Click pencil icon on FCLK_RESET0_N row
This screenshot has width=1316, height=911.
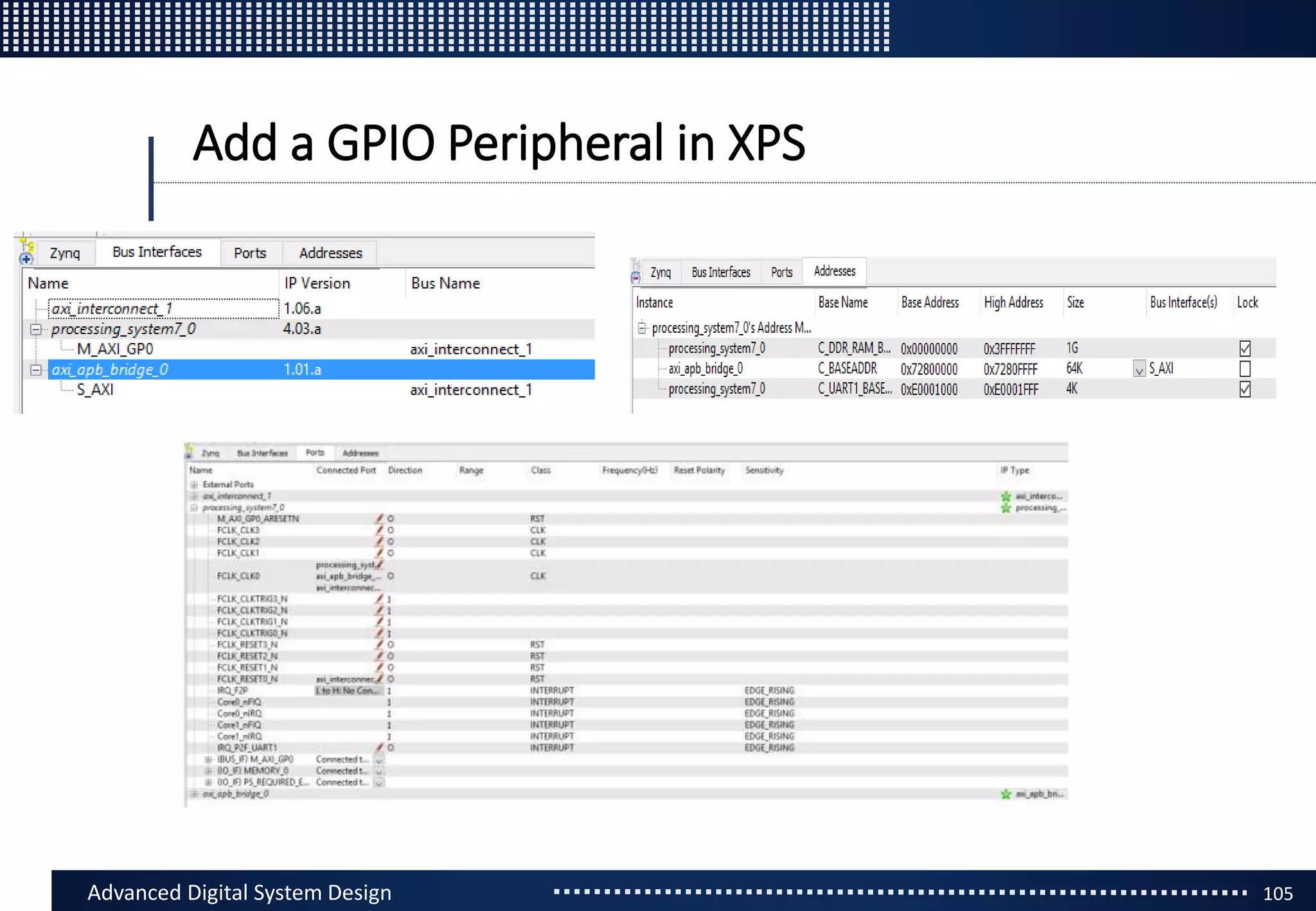[380, 678]
